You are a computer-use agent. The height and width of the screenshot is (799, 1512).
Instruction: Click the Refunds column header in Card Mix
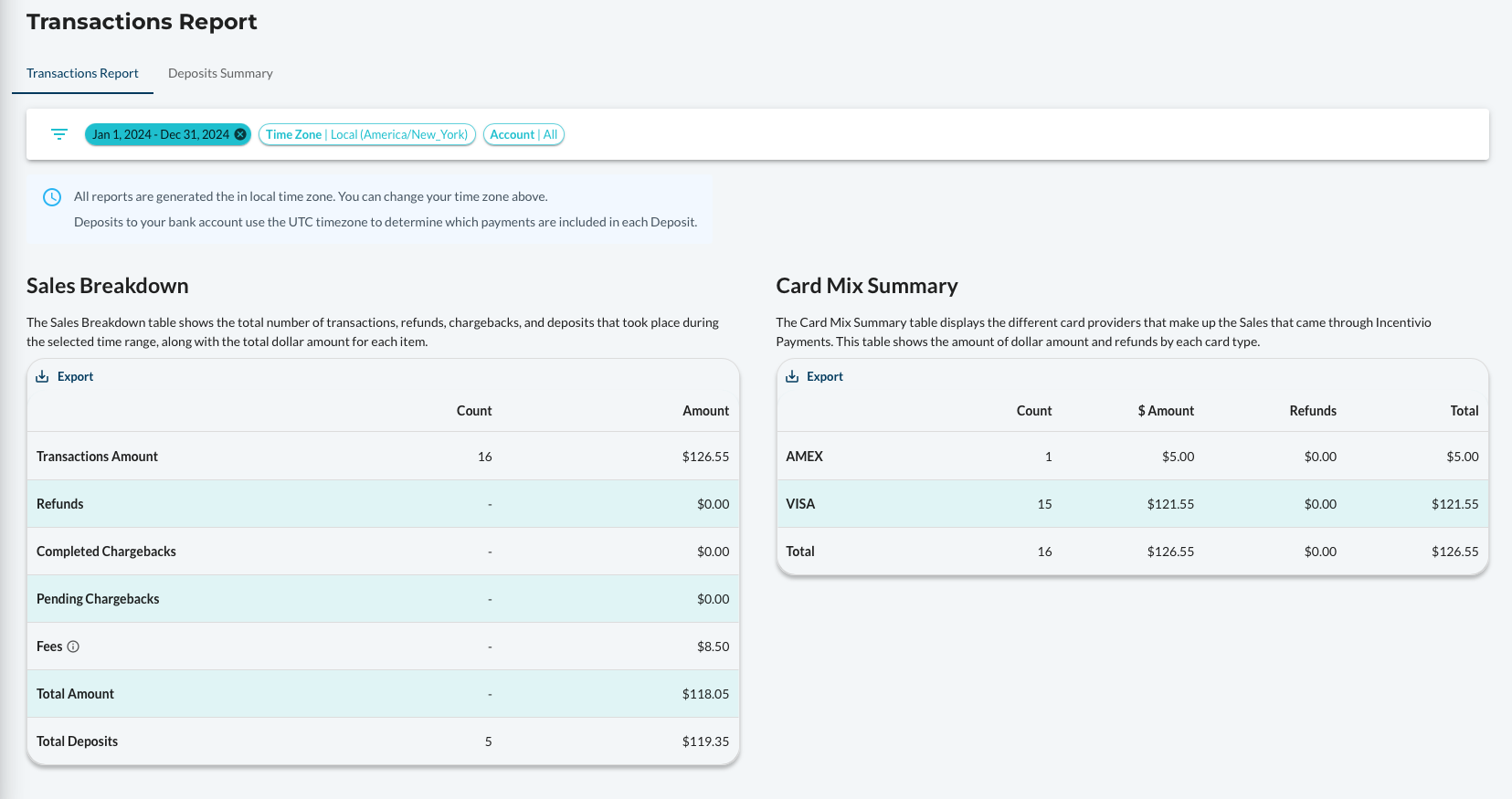click(1313, 411)
